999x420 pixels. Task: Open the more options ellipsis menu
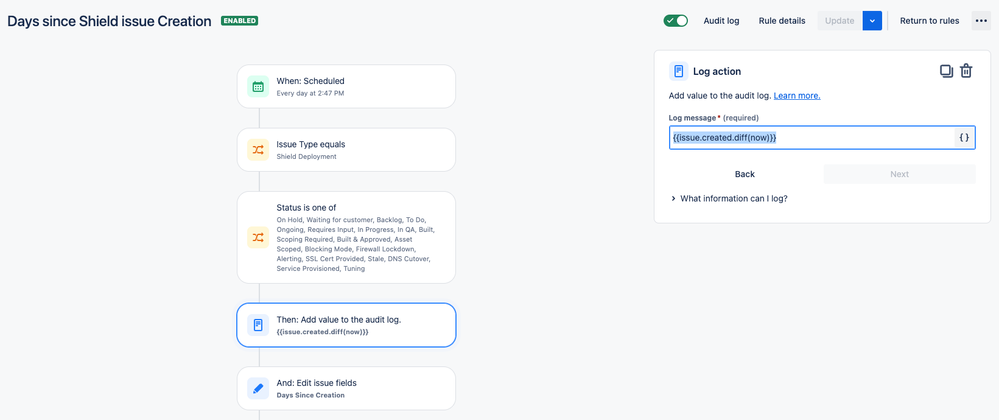tap(981, 20)
